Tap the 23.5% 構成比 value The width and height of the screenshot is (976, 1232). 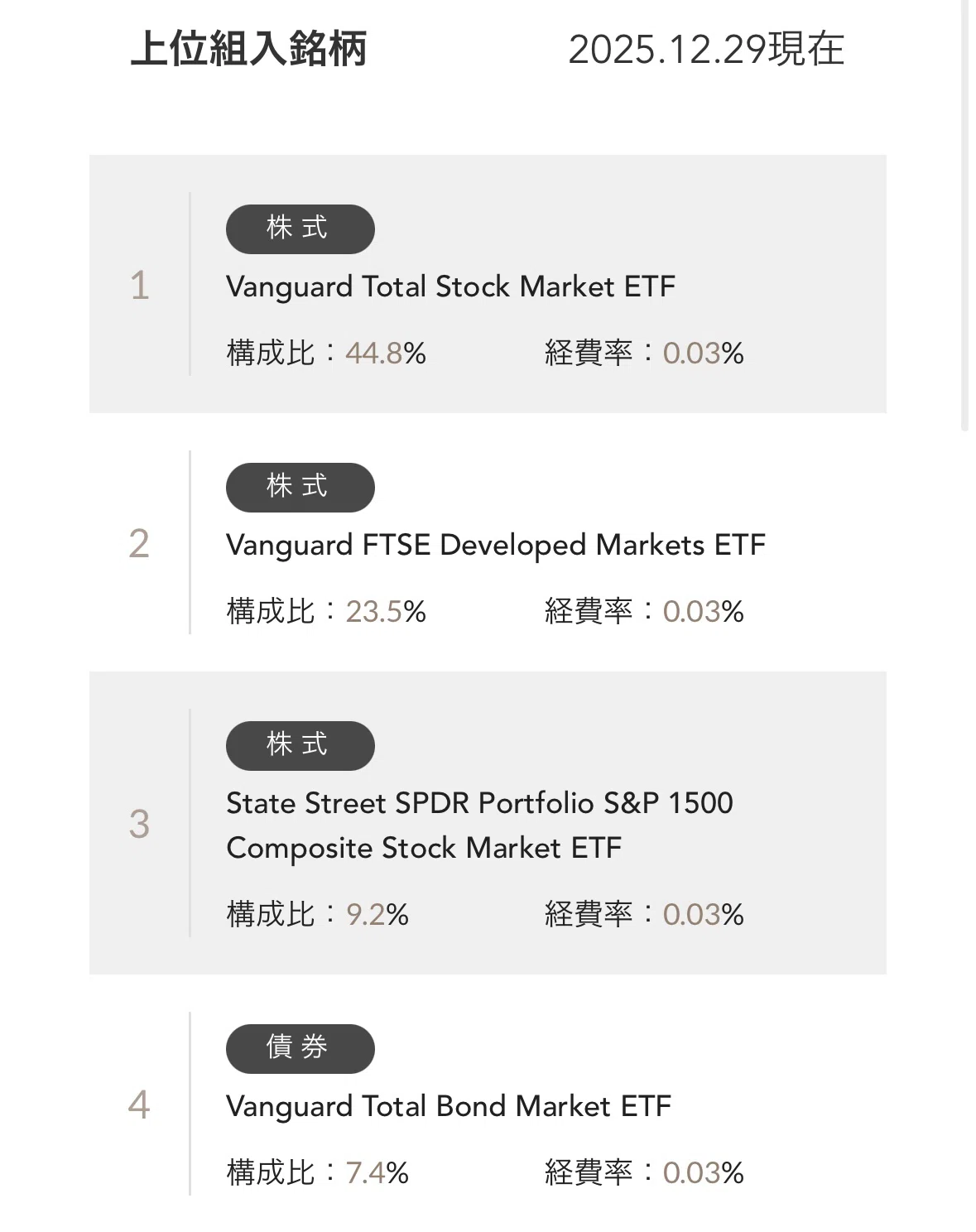[386, 612]
